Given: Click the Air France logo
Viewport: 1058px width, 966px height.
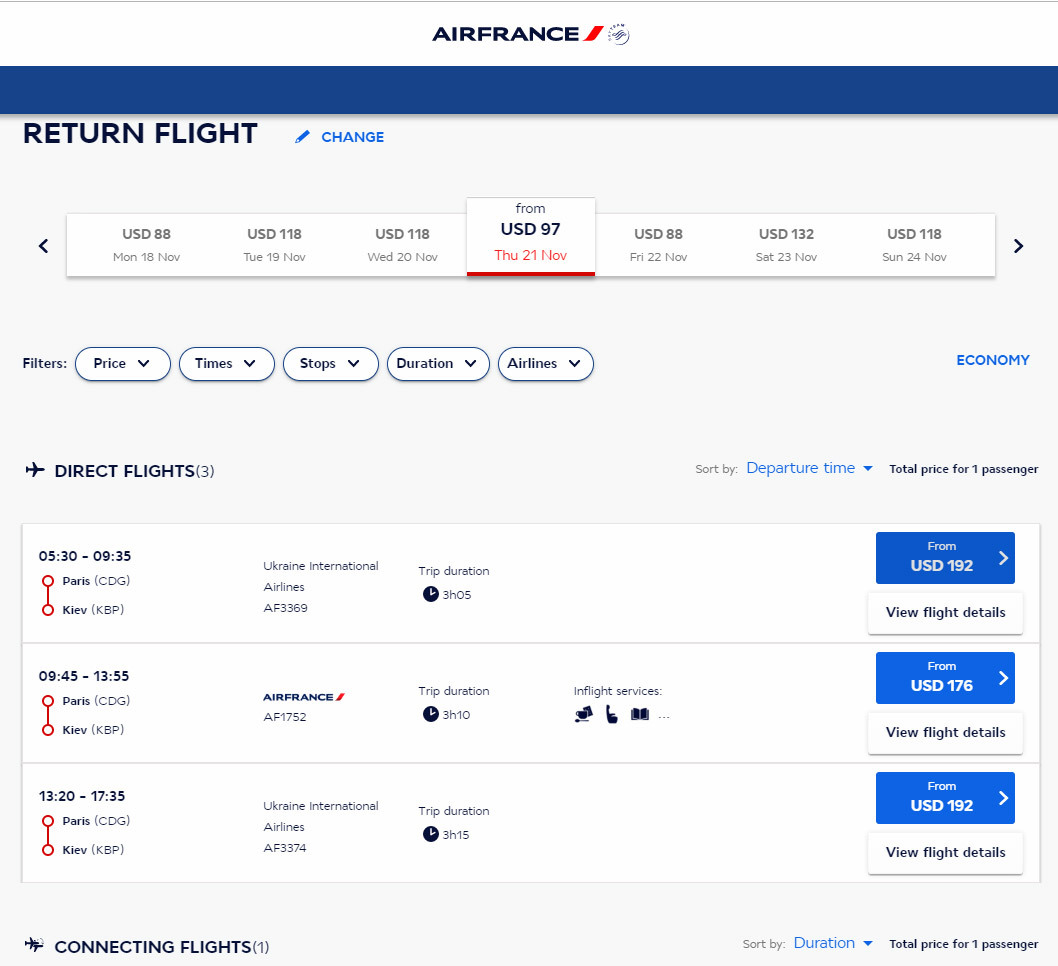Looking at the screenshot, I should pyautogui.click(x=518, y=34).
